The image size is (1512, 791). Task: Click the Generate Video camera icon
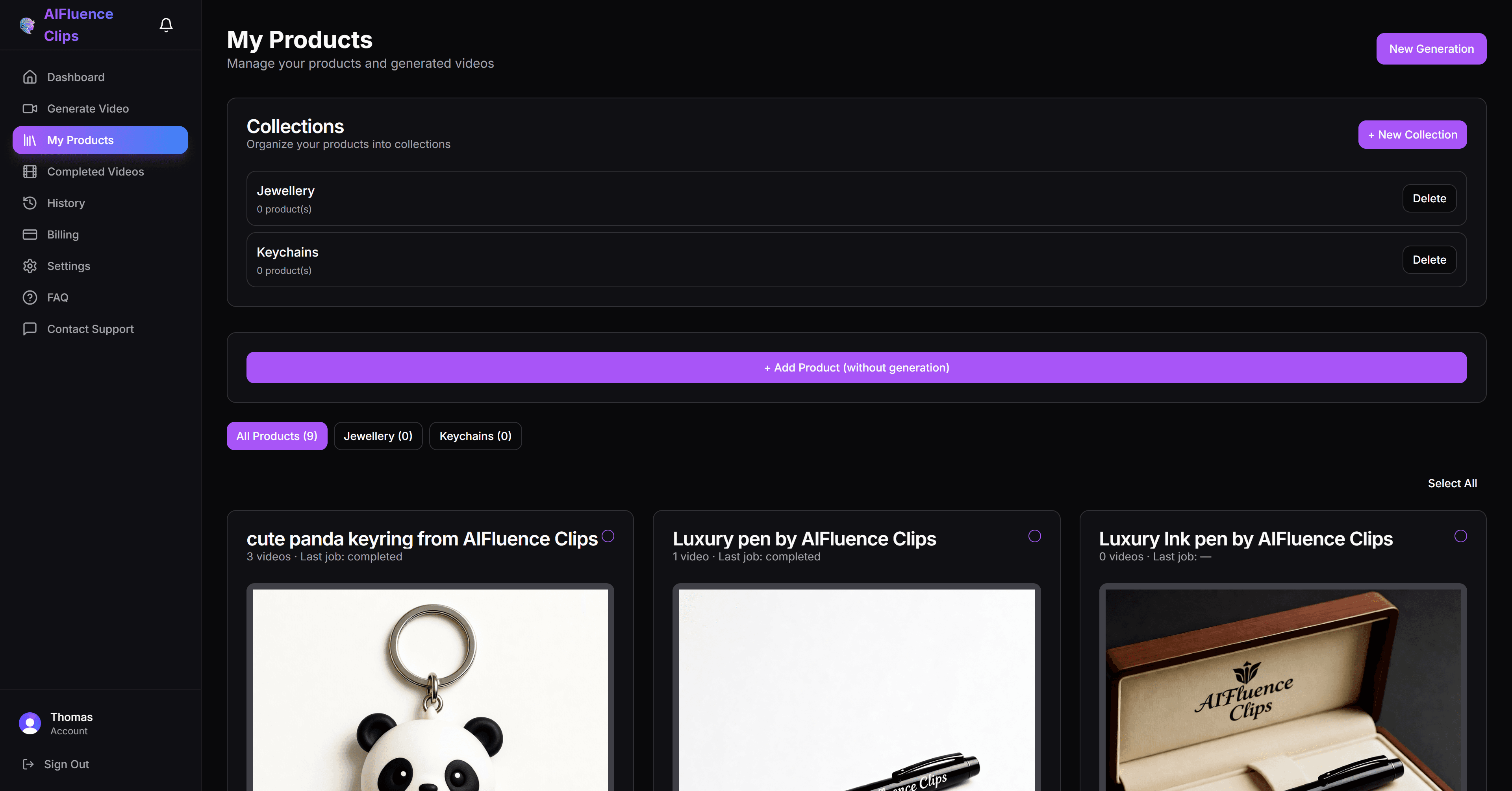tap(30, 109)
